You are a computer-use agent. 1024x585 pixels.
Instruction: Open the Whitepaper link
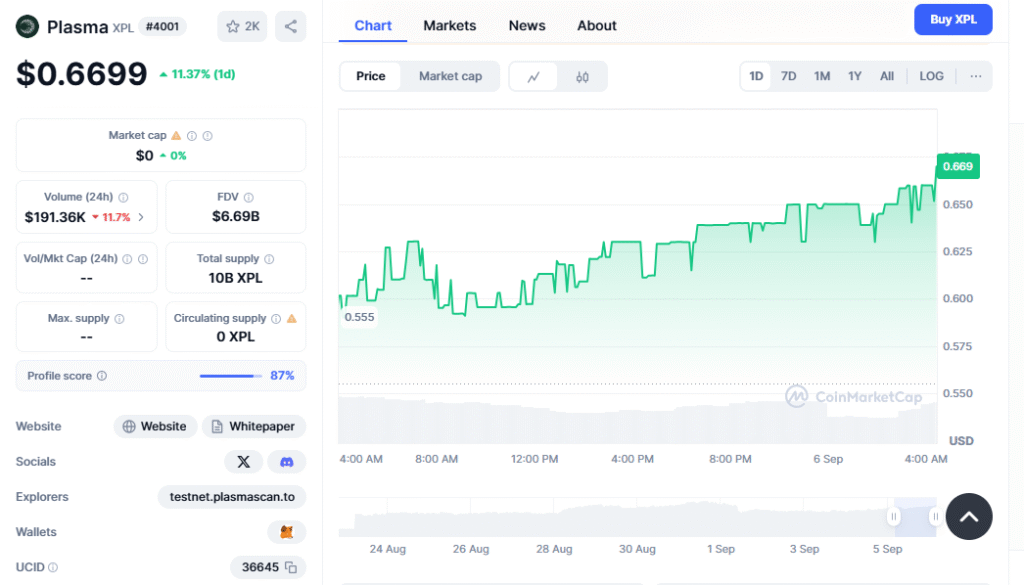(x=254, y=426)
